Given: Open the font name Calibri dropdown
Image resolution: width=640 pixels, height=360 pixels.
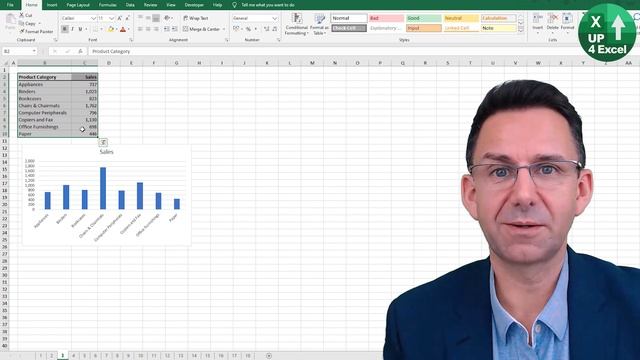Looking at the screenshot, I should point(93,18).
